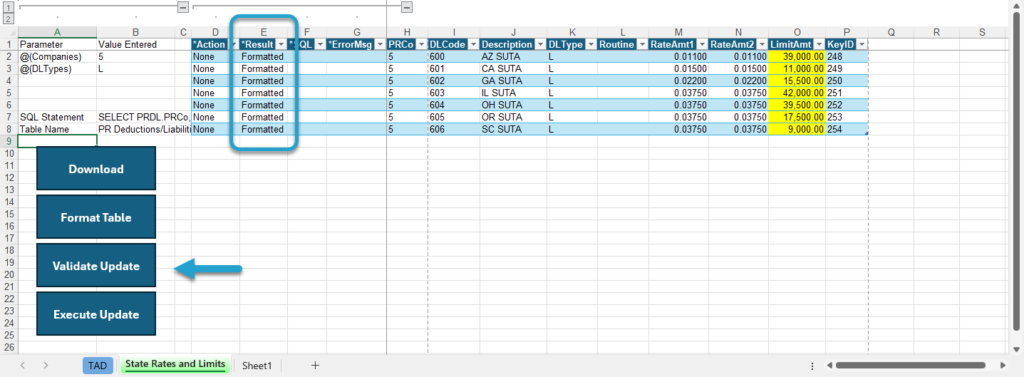Click the SQL Statement label cell
The width and height of the screenshot is (1024, 377).
pyautogui.click(x=57, y=117)
